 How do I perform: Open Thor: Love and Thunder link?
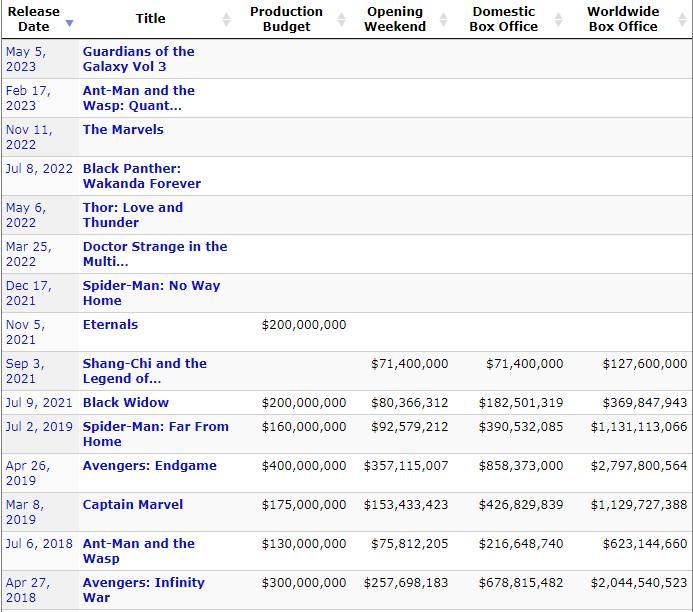(x=133, y=215)
